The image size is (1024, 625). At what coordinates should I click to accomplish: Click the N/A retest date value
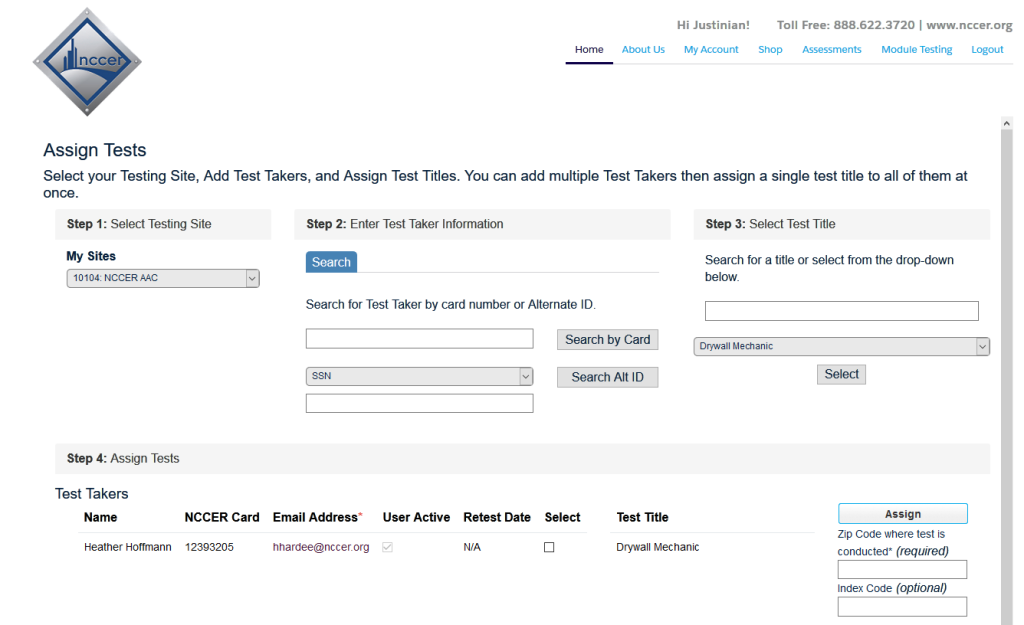tap(472, 547)
